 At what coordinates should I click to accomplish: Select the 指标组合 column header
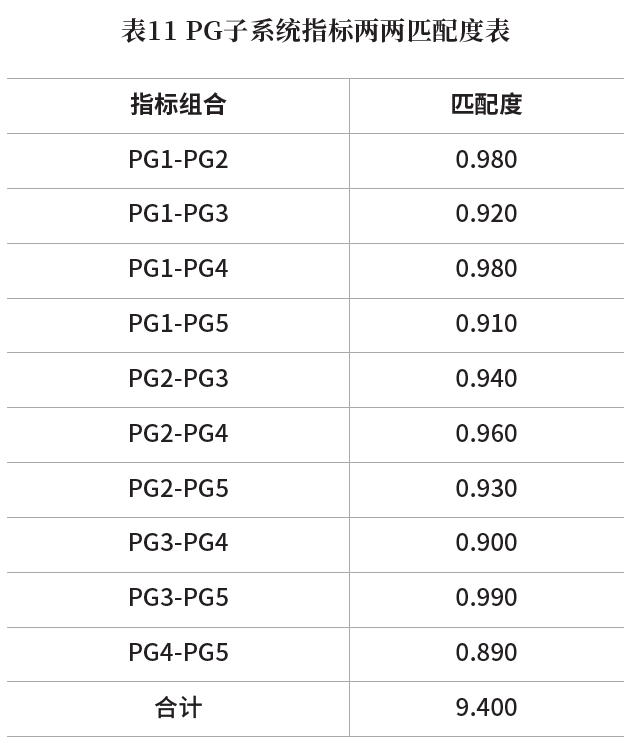point(178,104)
